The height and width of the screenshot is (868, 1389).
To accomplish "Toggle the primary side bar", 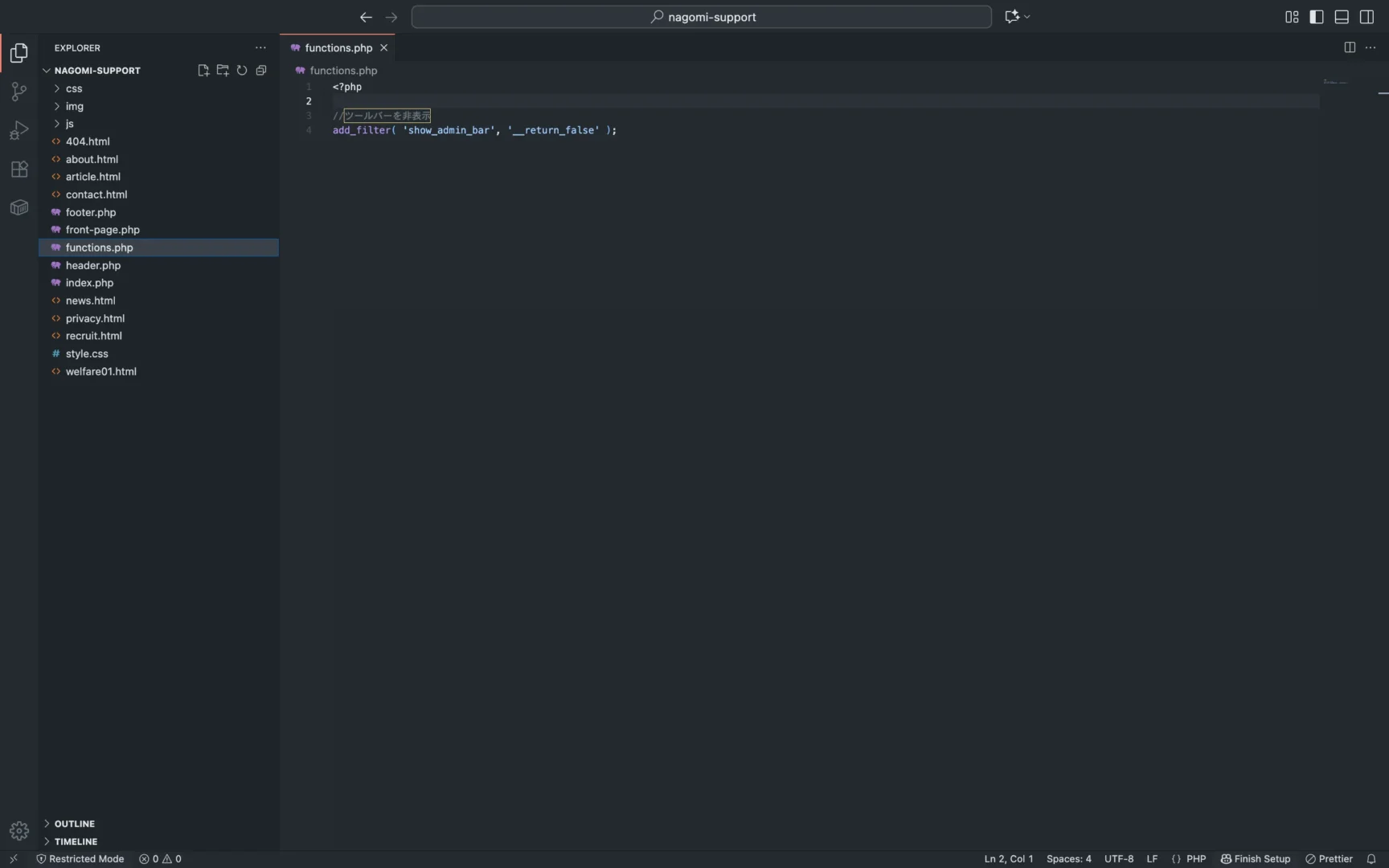I will 1317,17.
